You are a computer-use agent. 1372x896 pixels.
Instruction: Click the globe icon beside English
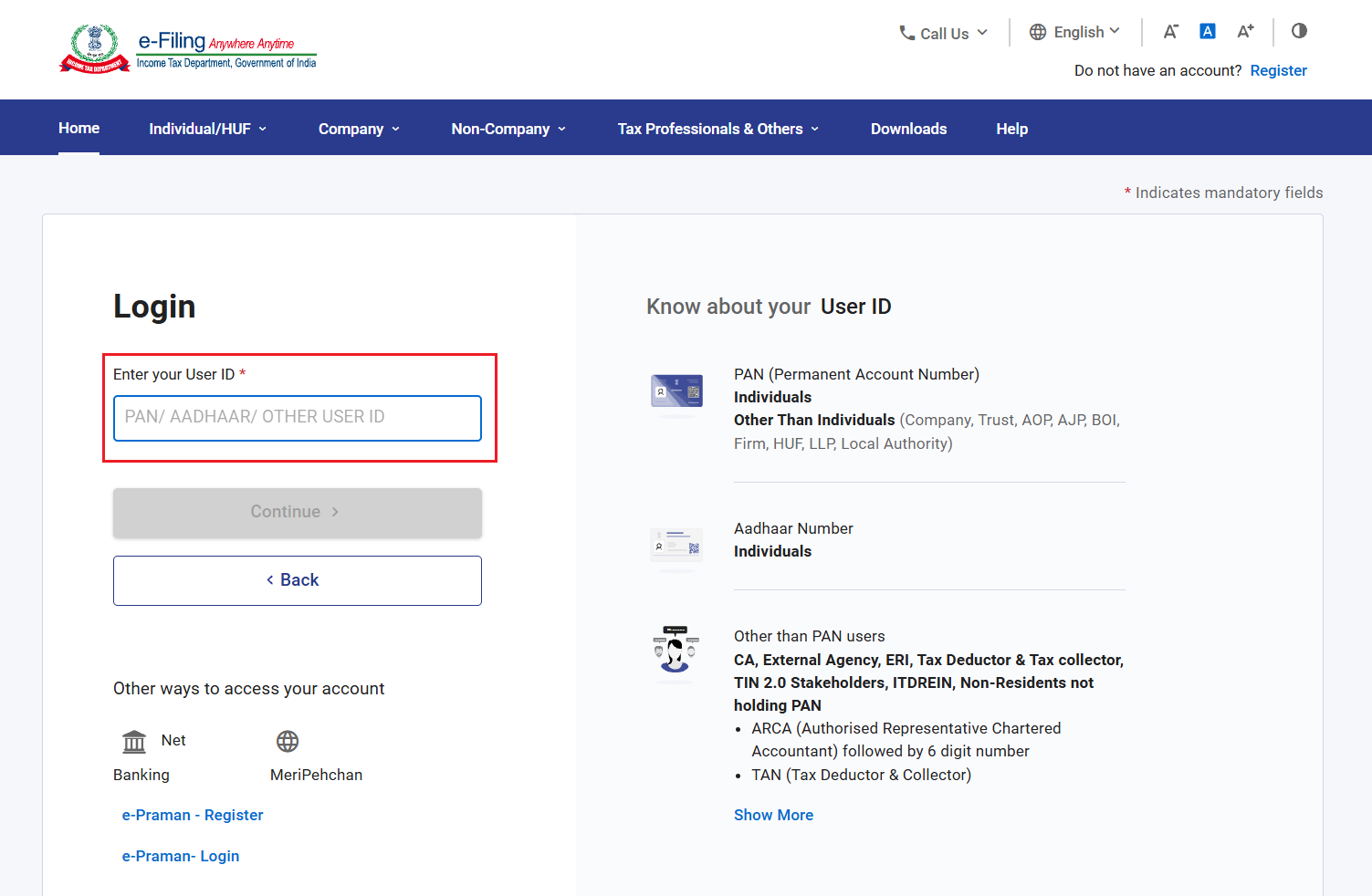pos(1038,32)
